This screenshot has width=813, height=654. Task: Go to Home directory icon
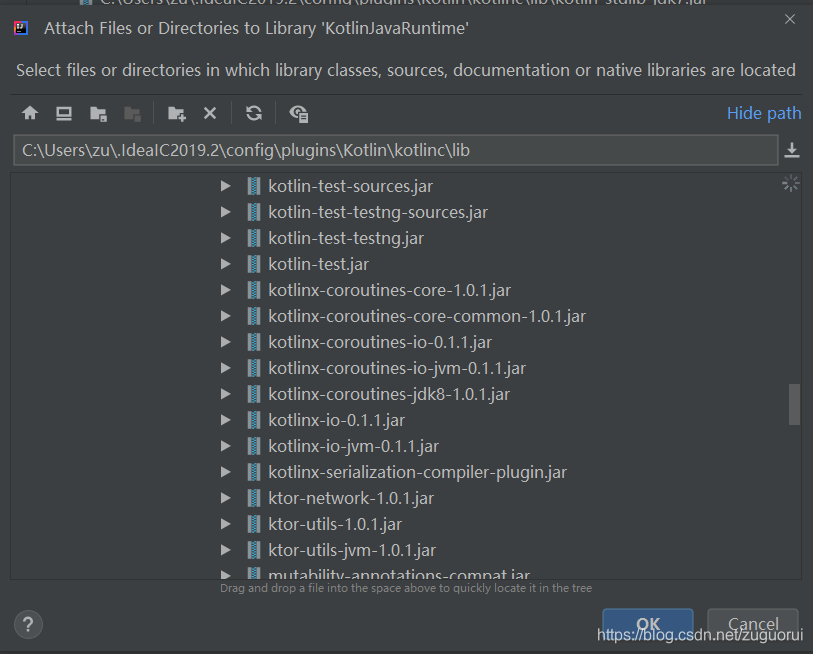point(30,113)
